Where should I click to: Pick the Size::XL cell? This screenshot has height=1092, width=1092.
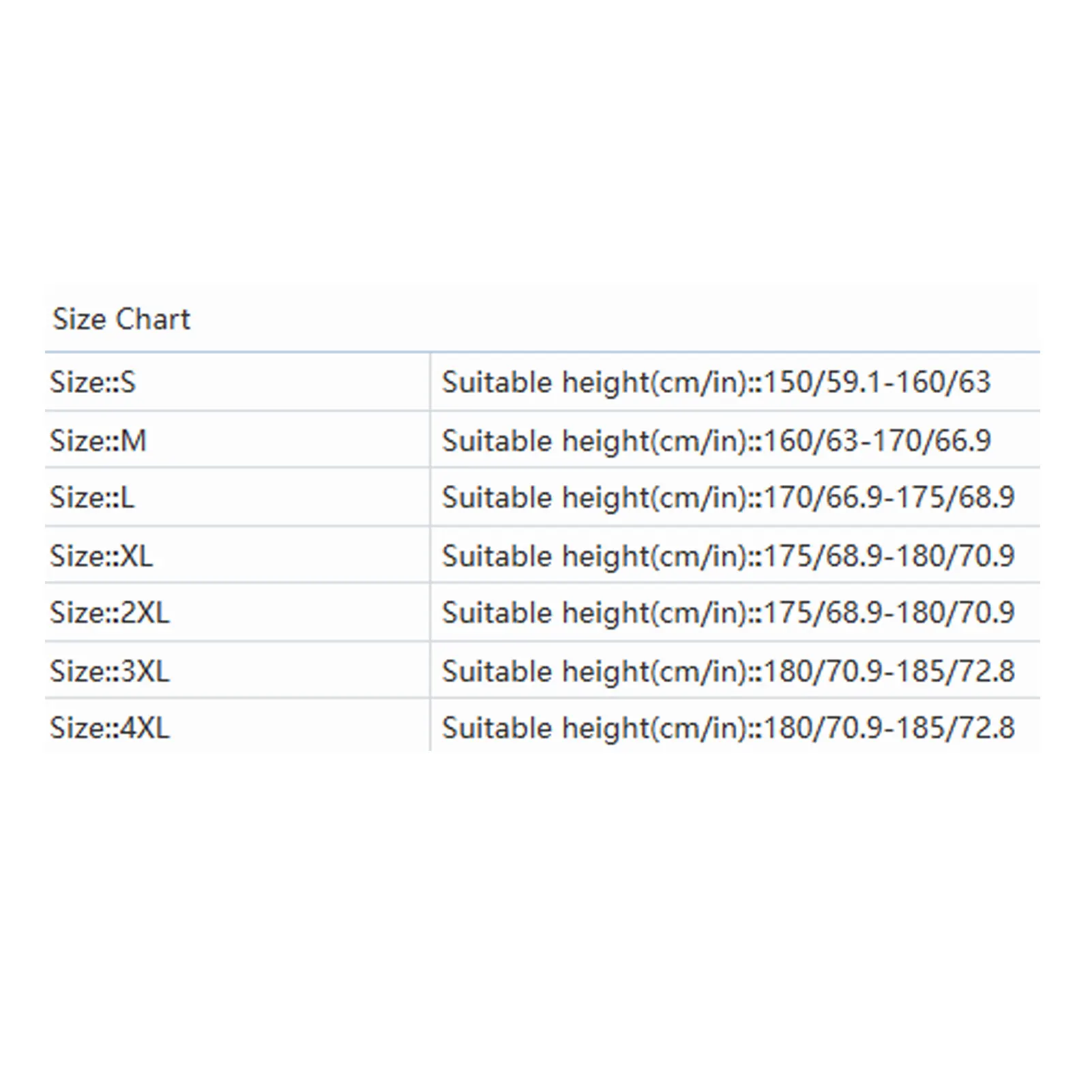coord(101,556)
